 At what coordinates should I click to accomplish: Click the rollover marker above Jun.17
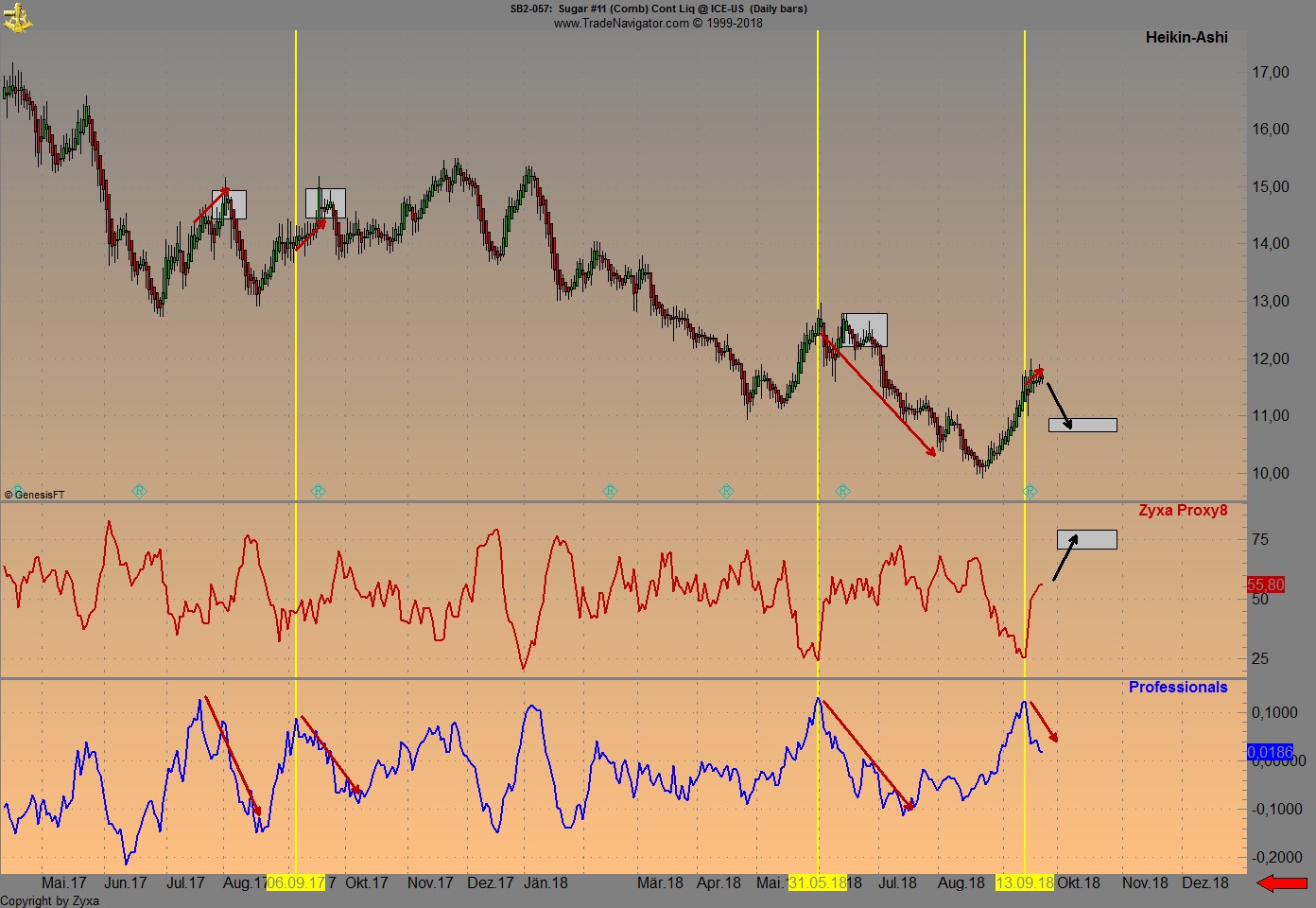pos(139,491)
